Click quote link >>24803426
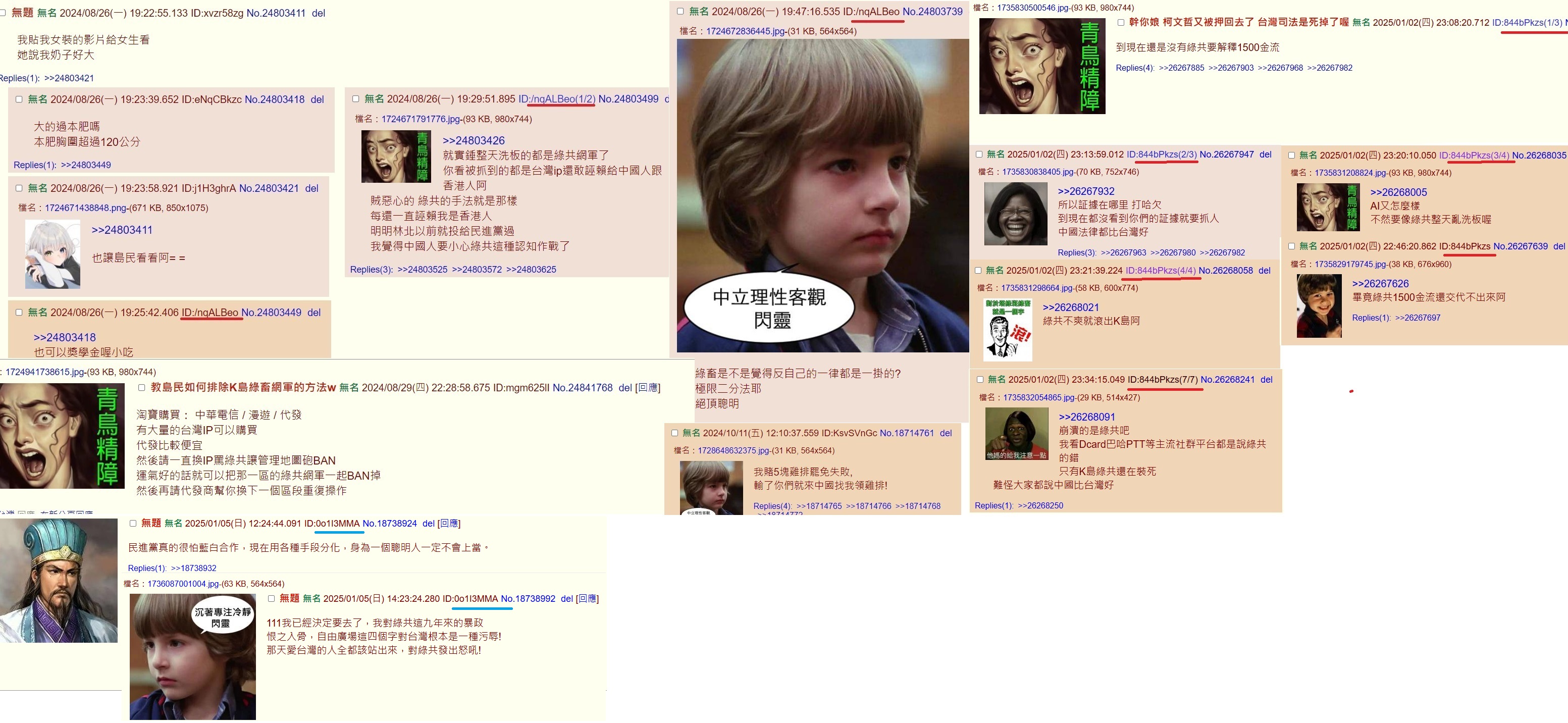The image size is (1568, 723). pos(474,140)
